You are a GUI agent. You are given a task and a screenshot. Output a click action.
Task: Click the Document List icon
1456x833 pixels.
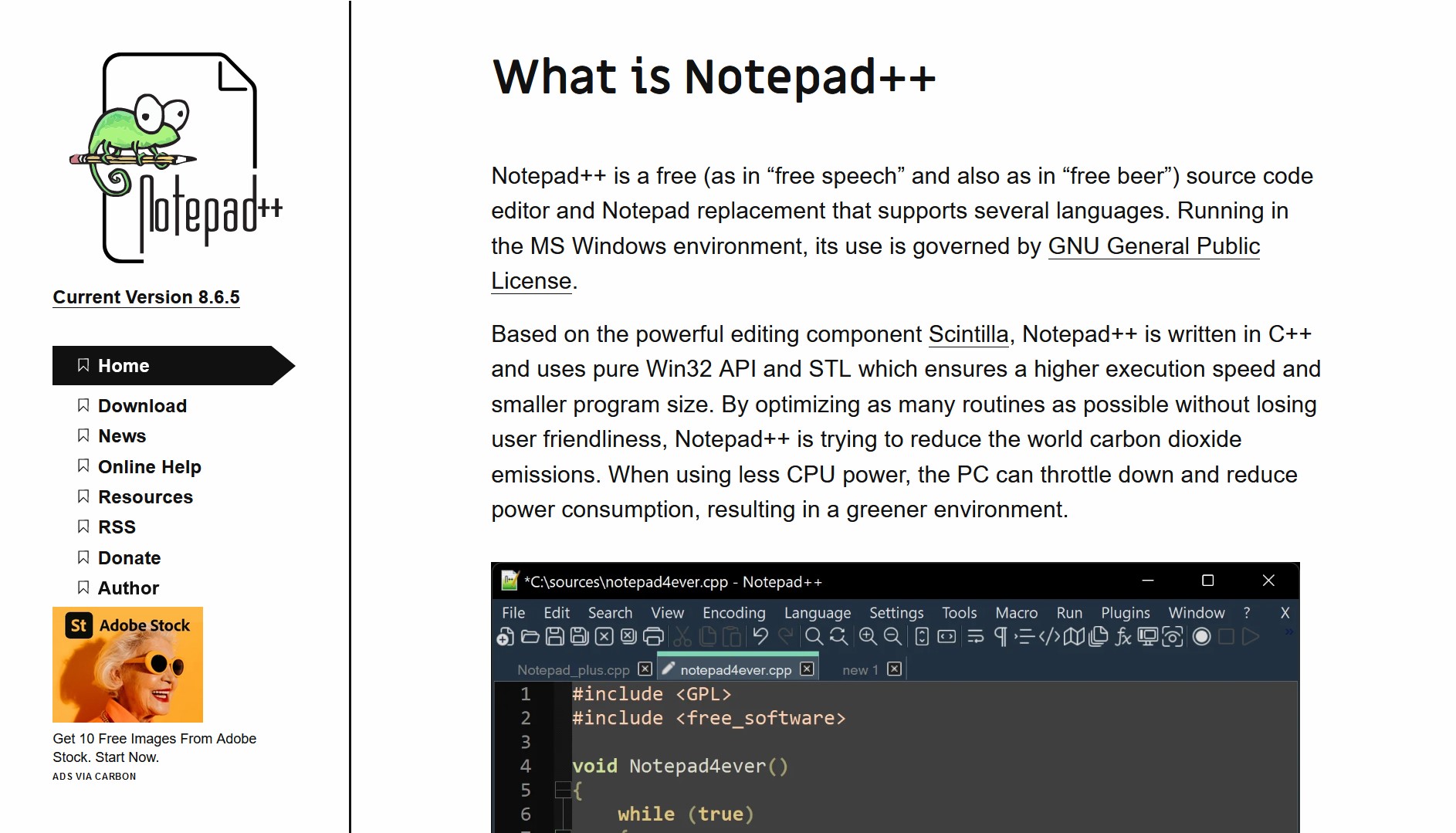click(x=1099, y=637)
